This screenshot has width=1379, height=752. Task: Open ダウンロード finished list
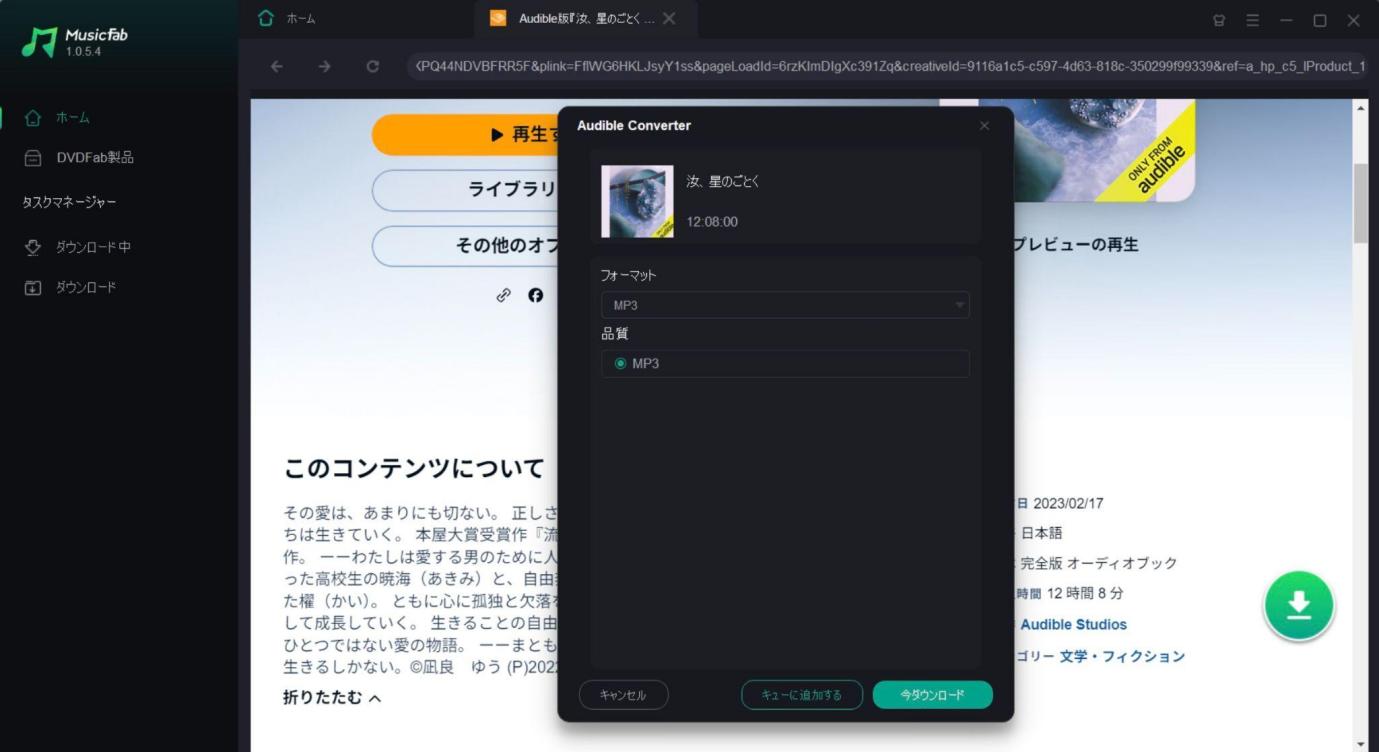click(86, 287)
